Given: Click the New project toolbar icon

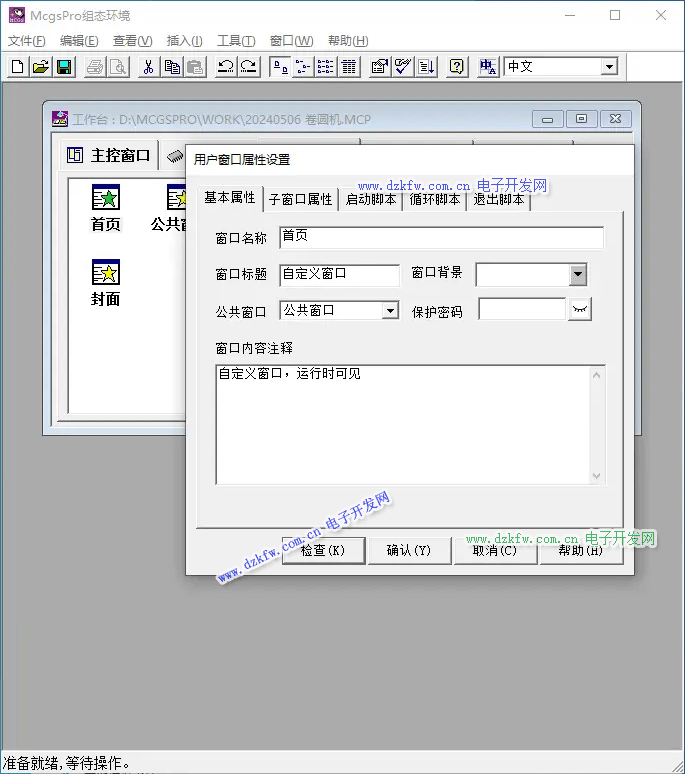Looking at the screenshot, I should click(17, 67).
